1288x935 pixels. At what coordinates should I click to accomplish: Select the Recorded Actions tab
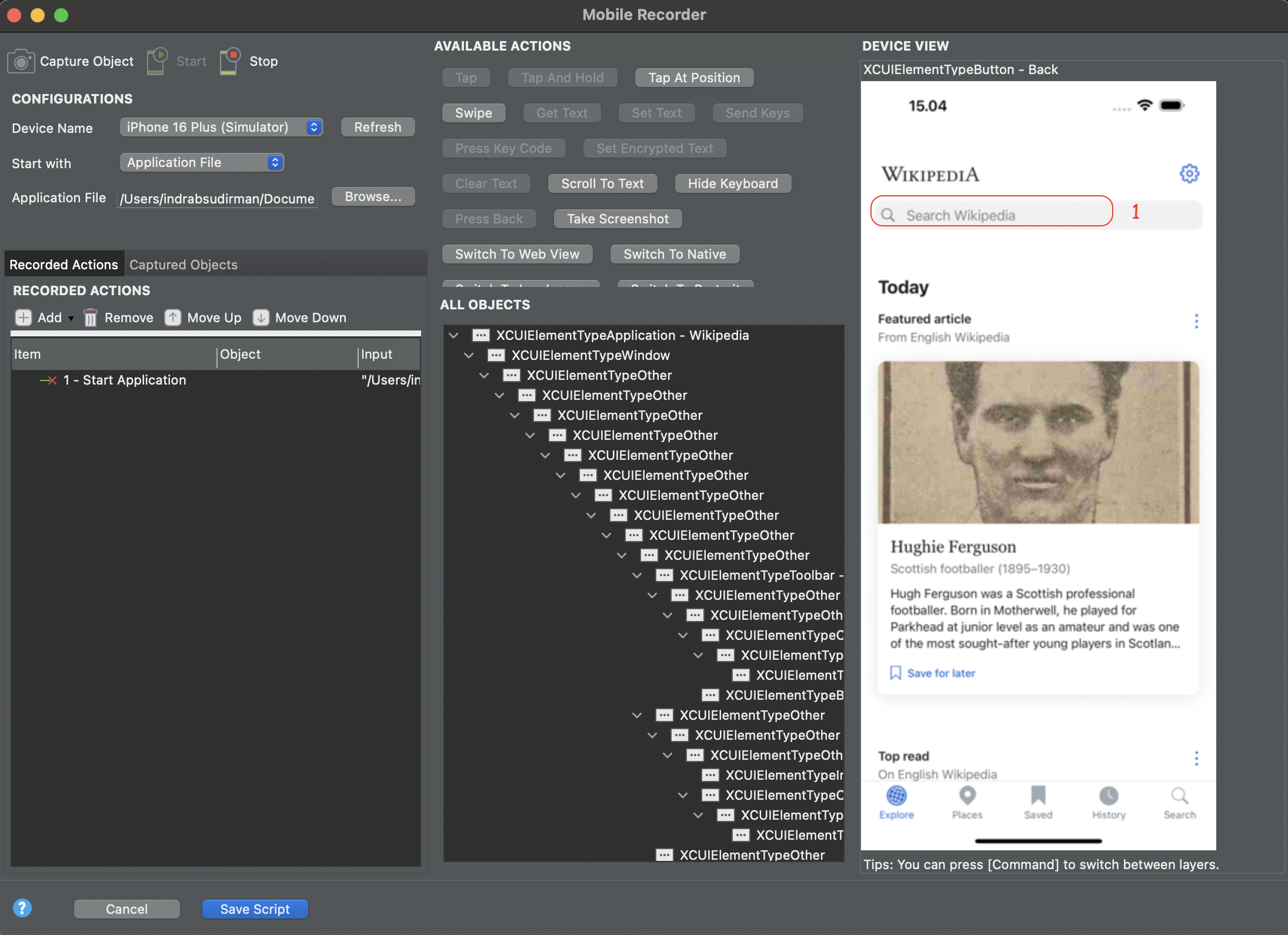click(64, 265)
